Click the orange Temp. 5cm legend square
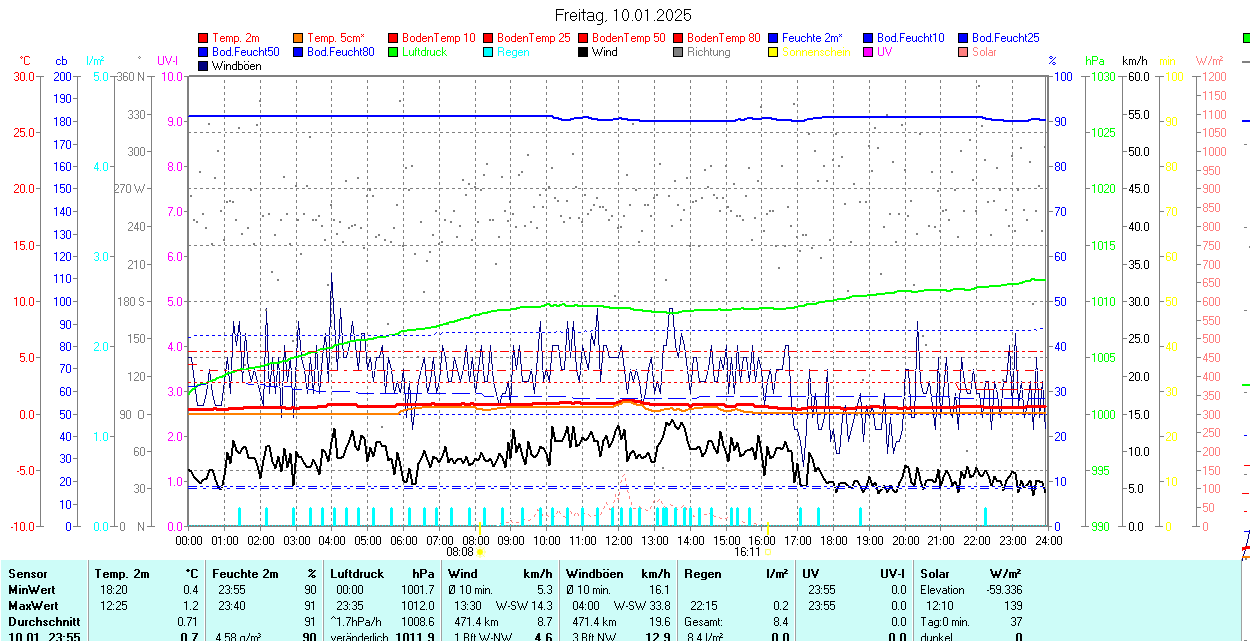 [299, 38]
